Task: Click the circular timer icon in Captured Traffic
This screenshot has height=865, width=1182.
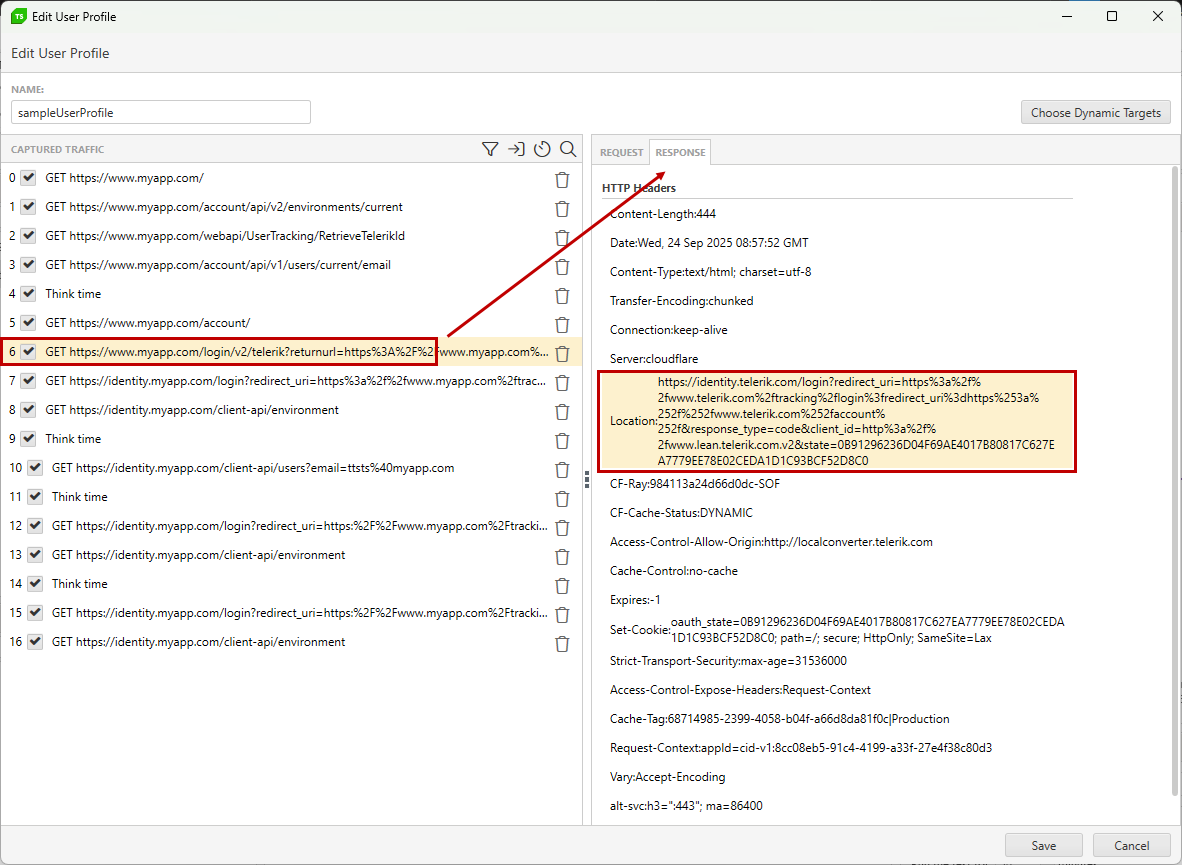Action: tap(542, 149)
